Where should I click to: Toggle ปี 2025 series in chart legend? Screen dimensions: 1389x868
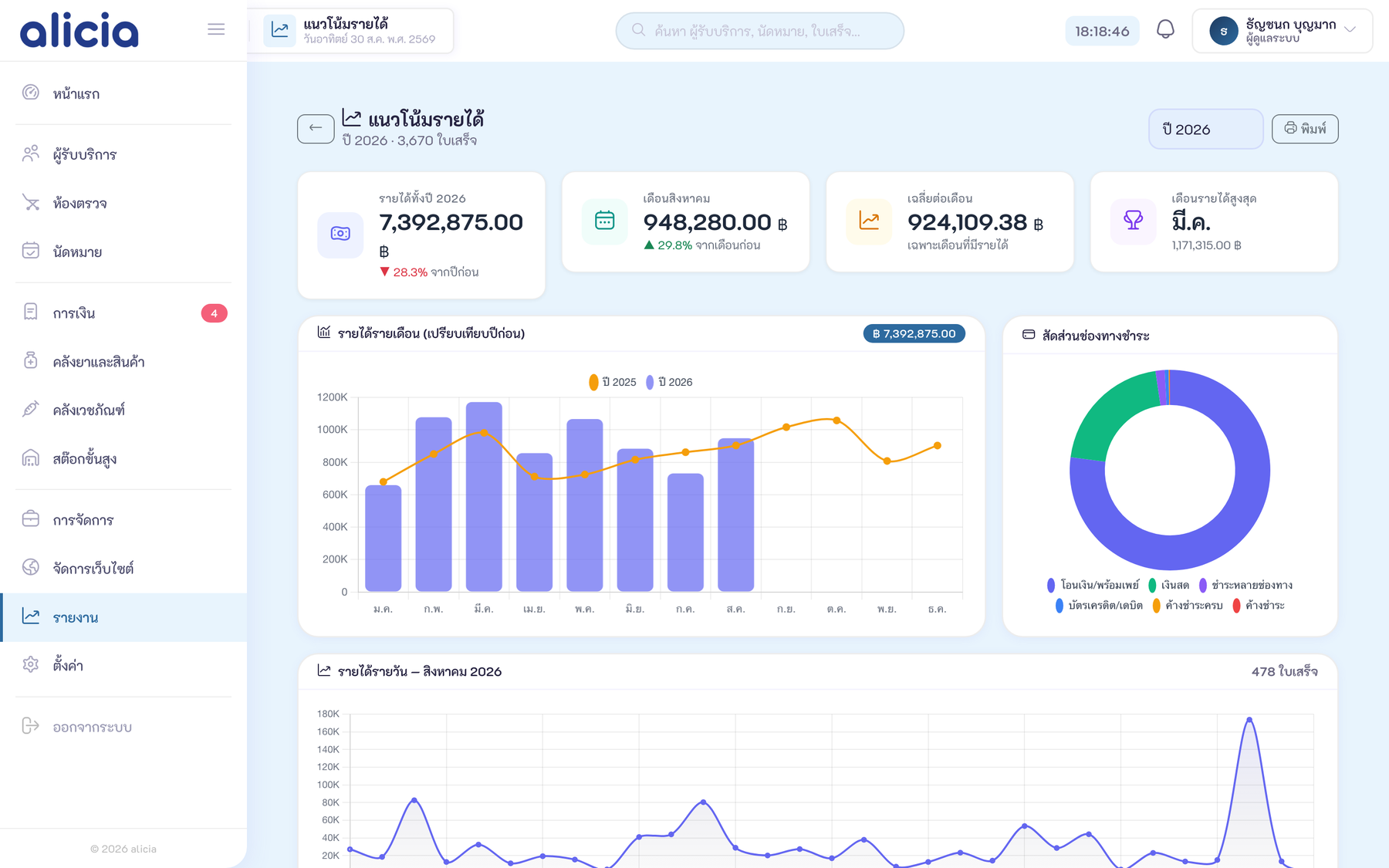[x=613, y=382]
